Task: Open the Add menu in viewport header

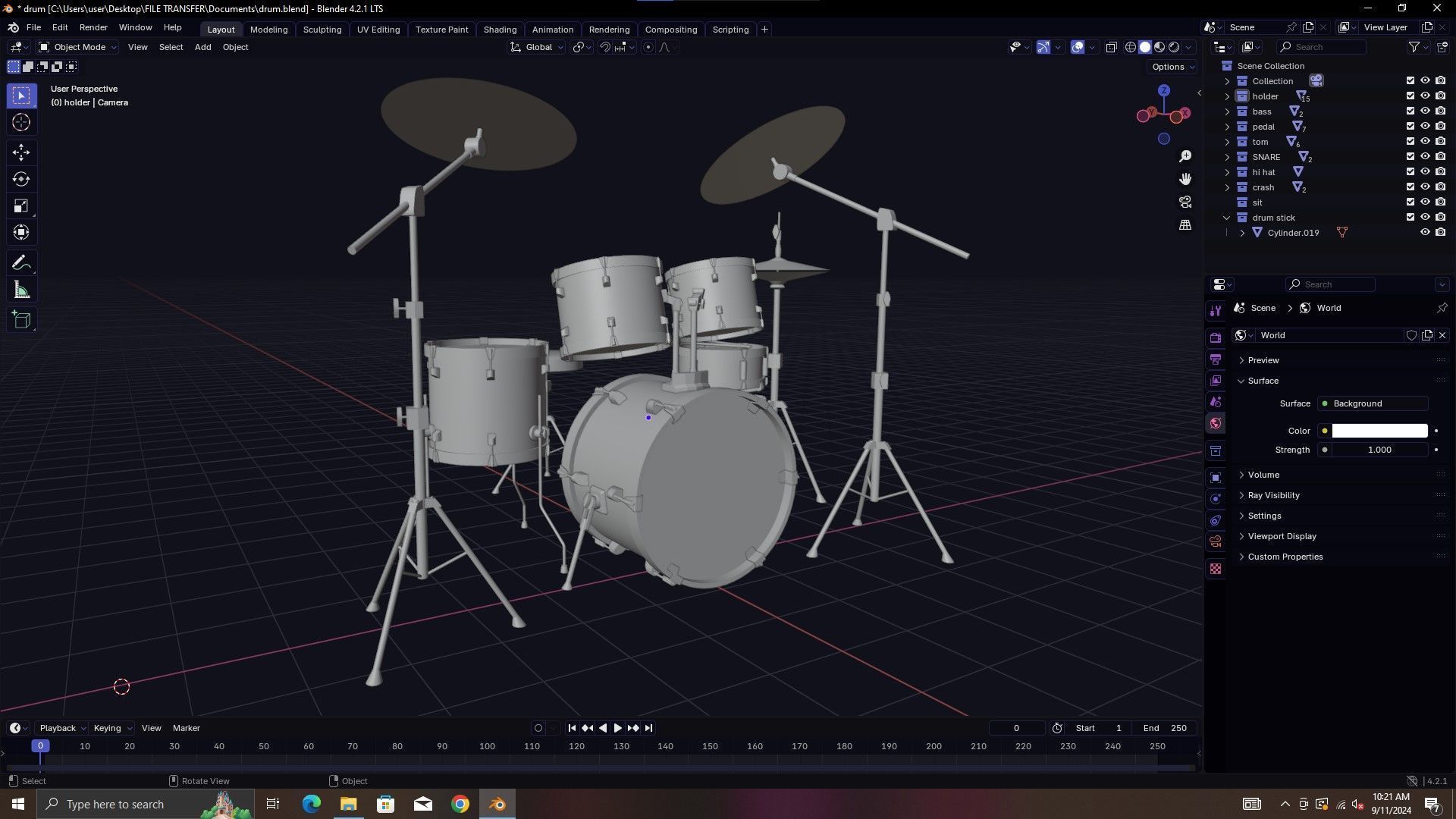Action: pyautogui.click(x=202, y=47)
